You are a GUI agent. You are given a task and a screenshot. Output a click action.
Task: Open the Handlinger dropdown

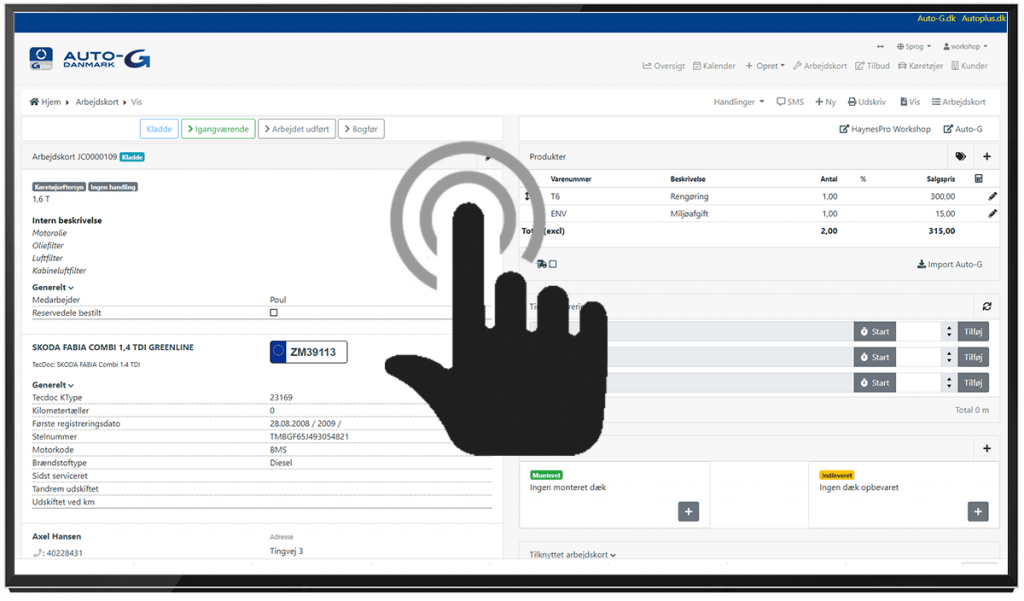(738, 102)
